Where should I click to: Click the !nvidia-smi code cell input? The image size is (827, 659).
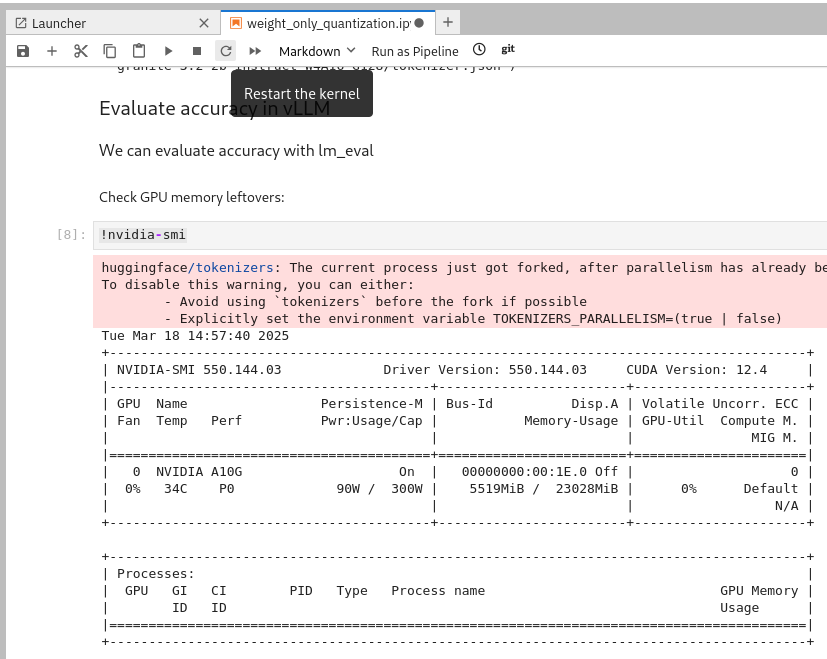[459, 235]
